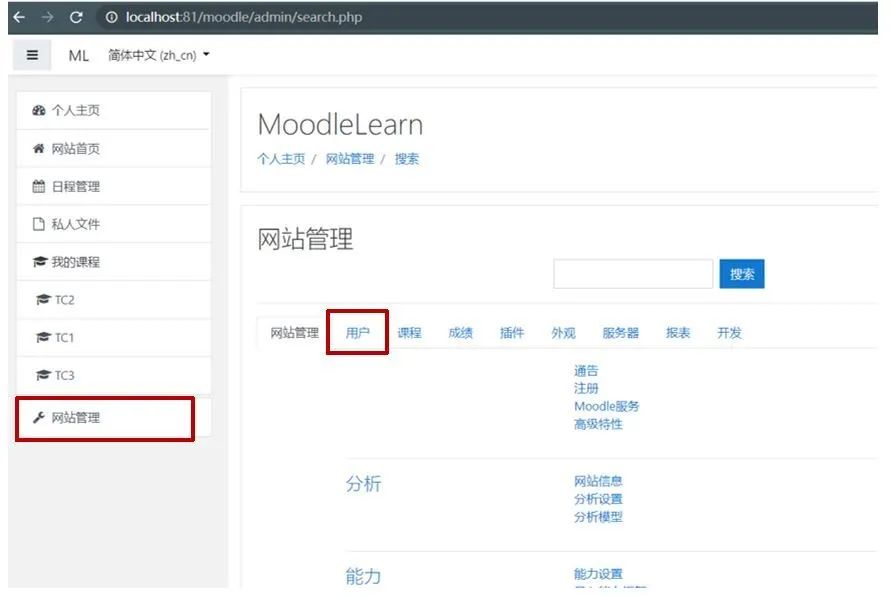This screenshot has height=596, width=891.
Task: Click the MoodleLearn page title
Action: tap(340, 124)
